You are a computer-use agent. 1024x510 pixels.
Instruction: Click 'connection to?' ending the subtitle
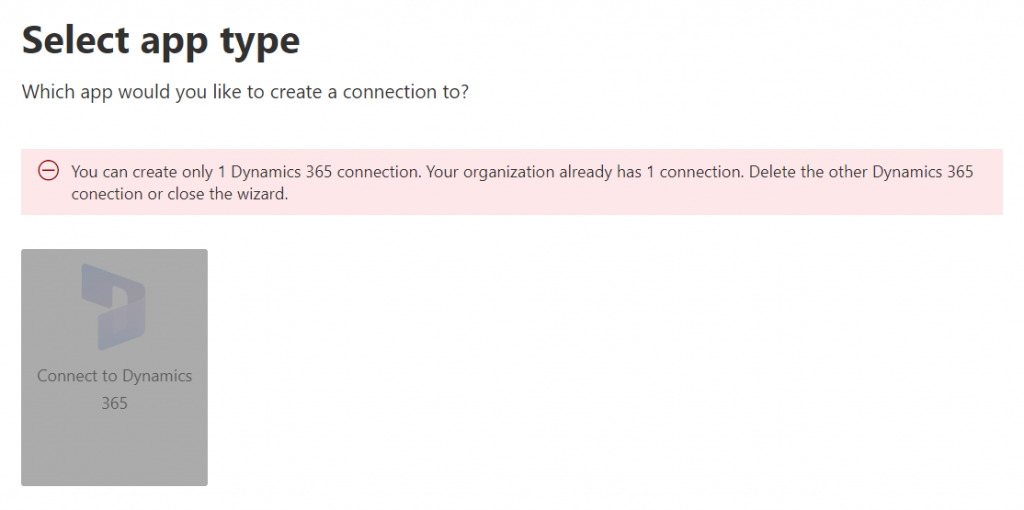coord(406,92)
